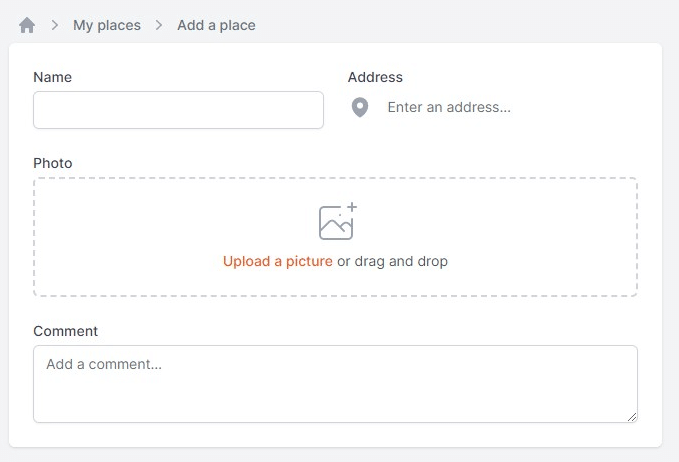Click the Upload a picture link
Screen dimensions: 679x462
(278, 261)
